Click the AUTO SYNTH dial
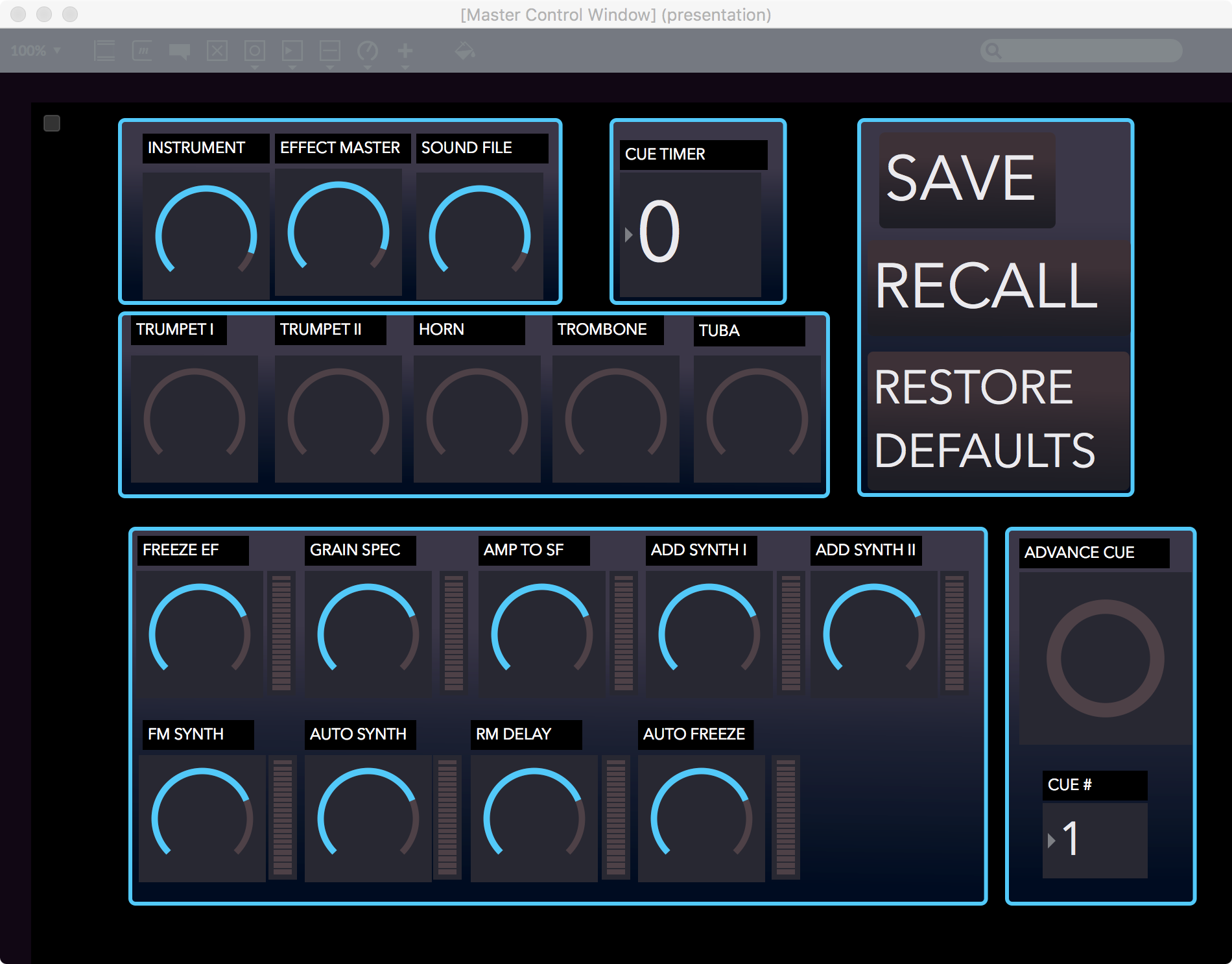1232x964 pixels. tap(368, 818)
